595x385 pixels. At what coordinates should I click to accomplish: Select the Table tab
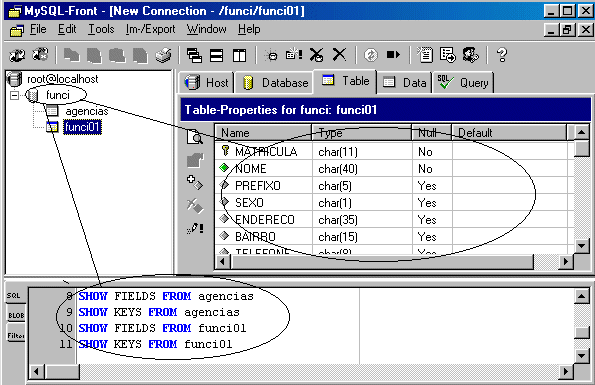coord(345,81)
